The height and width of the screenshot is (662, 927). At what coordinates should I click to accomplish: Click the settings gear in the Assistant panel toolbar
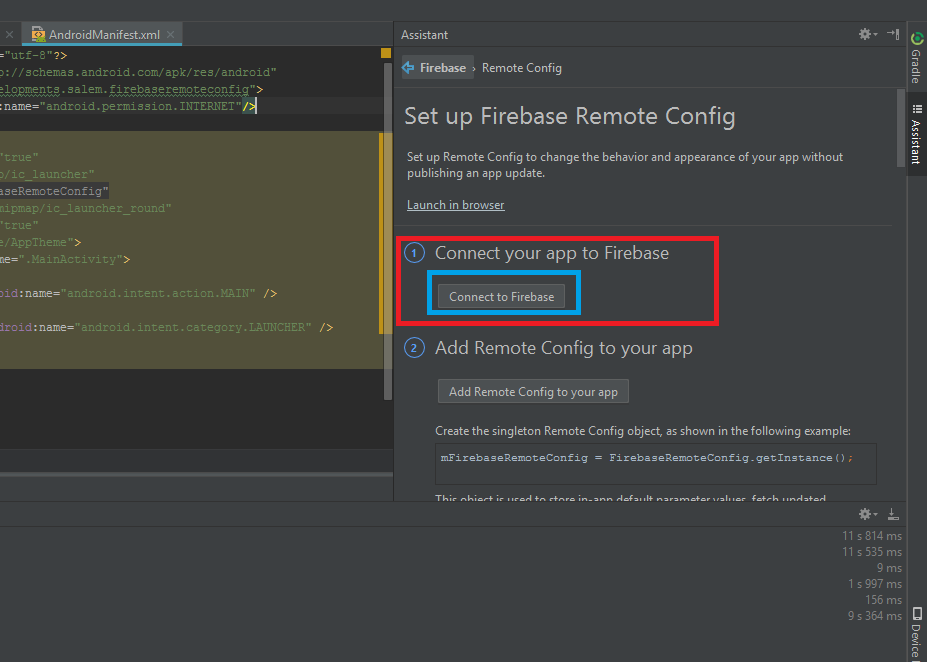(864, 33)
